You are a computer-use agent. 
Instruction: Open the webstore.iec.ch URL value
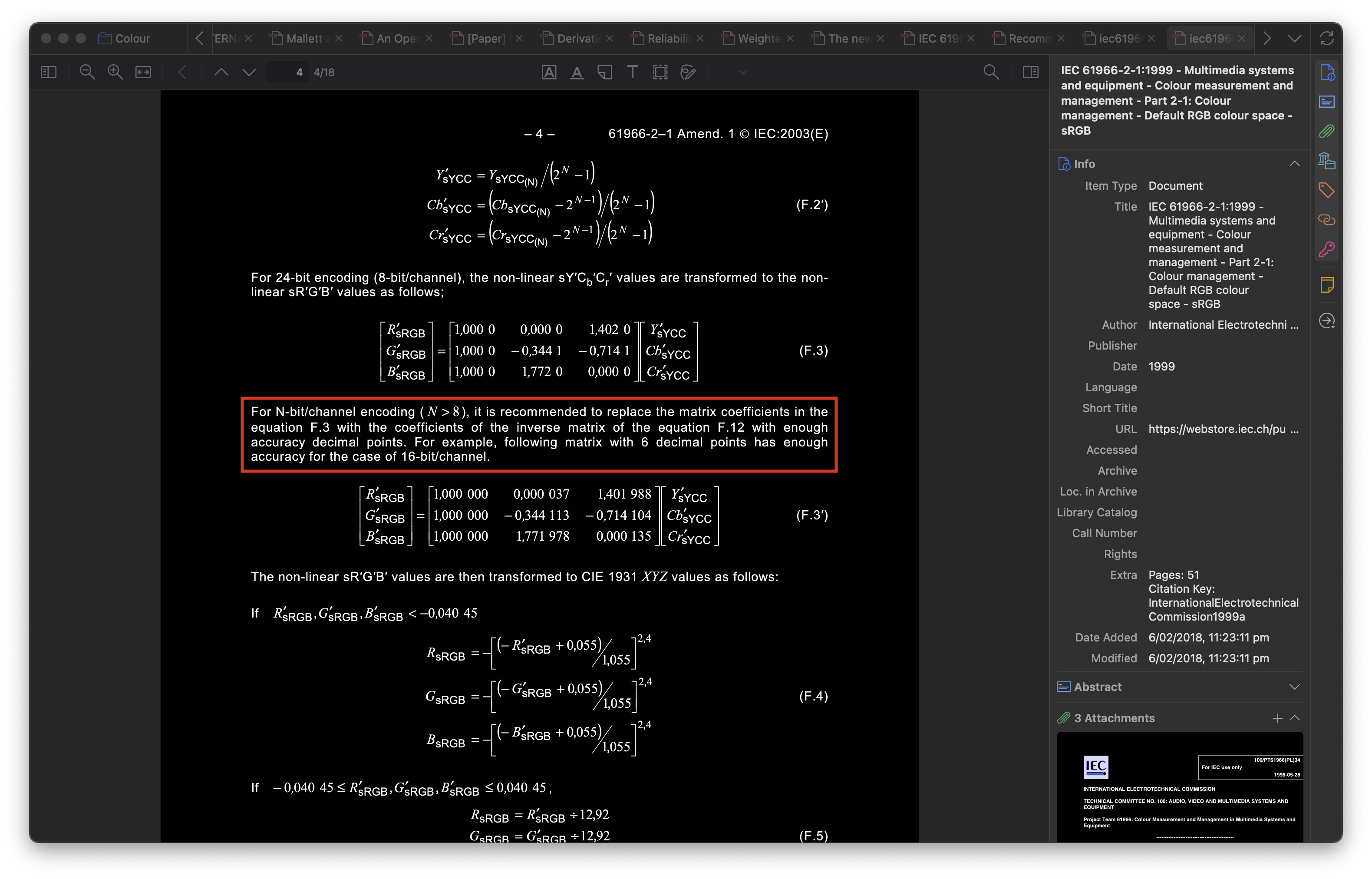pyautogui.click(x=1217, y=429)
